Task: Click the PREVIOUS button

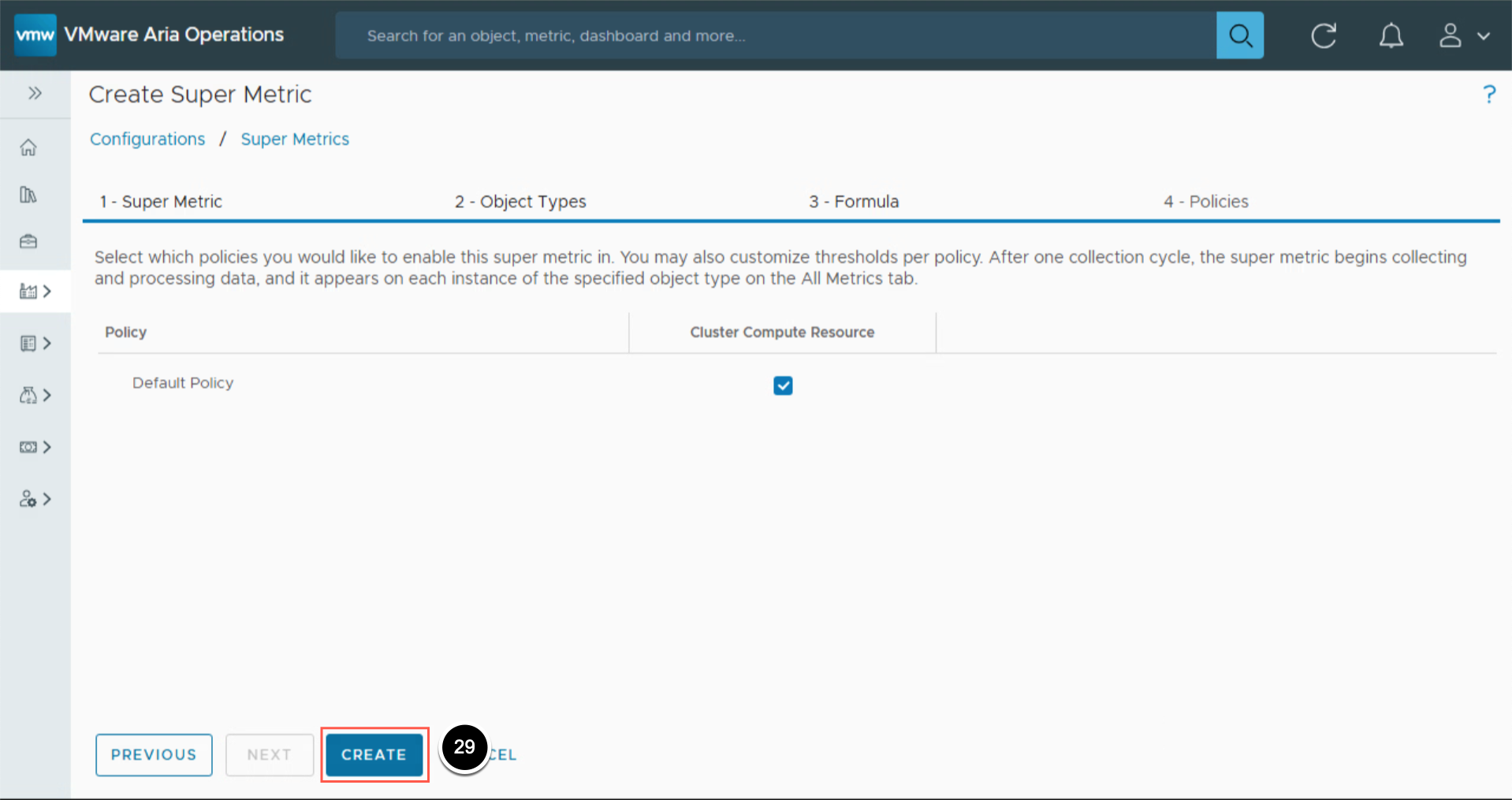Action: pyautogui.click(x=154, y=754)
